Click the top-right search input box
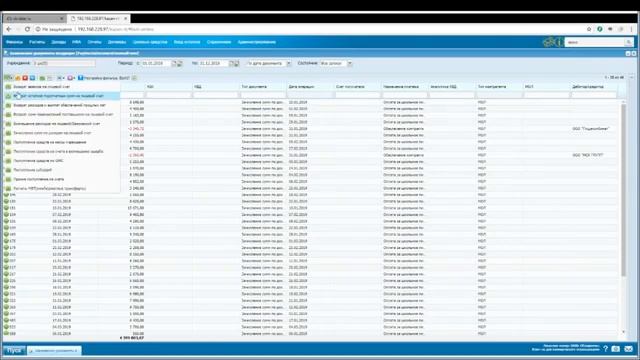 (595, 42)
